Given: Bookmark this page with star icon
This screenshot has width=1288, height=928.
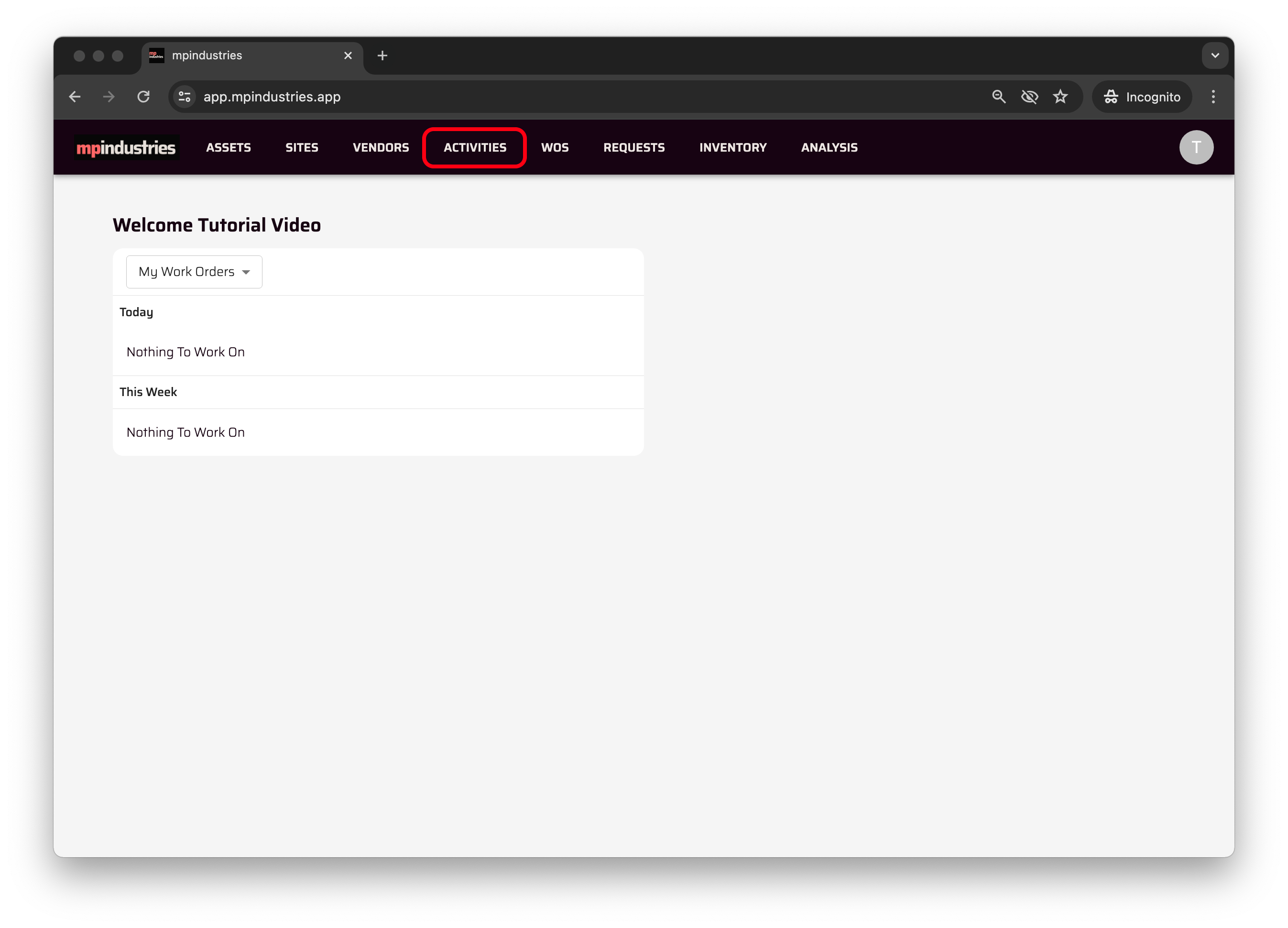Looking at the screenshot, I should pyautogui.click(x=1059, y=97).
